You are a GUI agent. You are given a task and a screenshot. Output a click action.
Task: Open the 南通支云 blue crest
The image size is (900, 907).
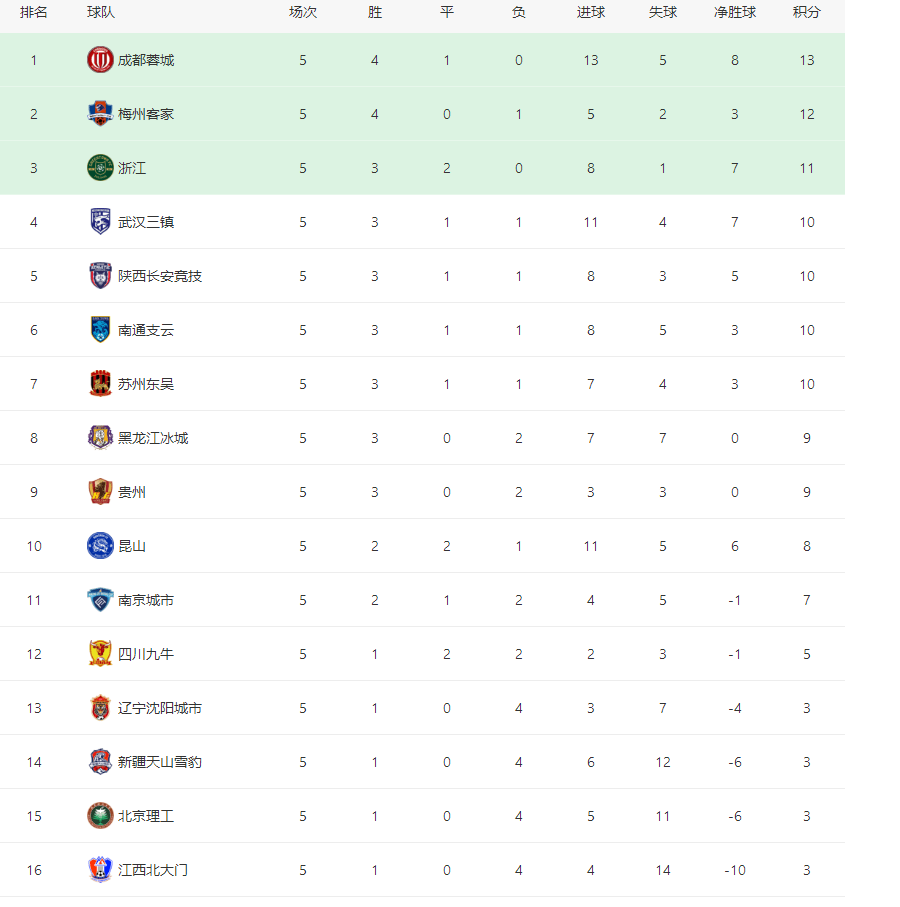click(x=100, y=330)
